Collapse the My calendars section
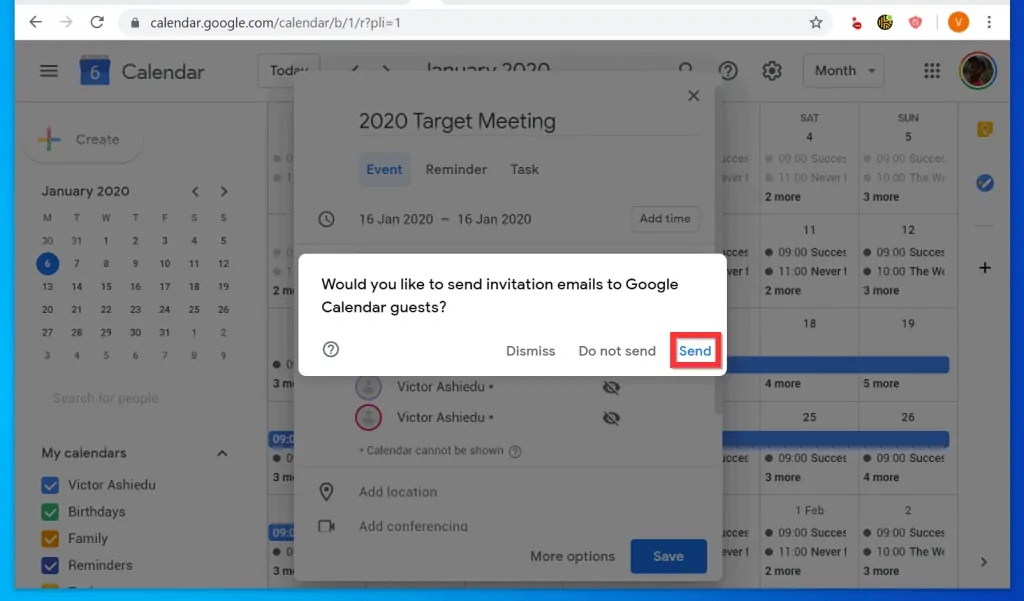The image size is (1024, 601). point(222,453)
